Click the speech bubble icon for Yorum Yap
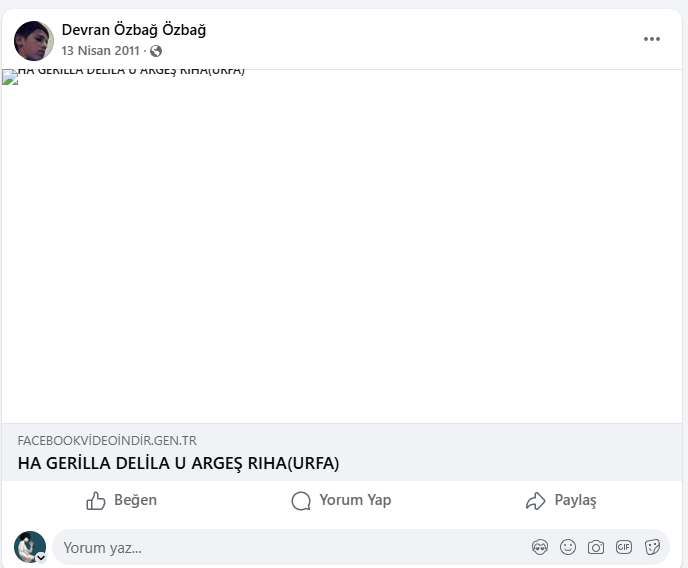 [301, 500]
